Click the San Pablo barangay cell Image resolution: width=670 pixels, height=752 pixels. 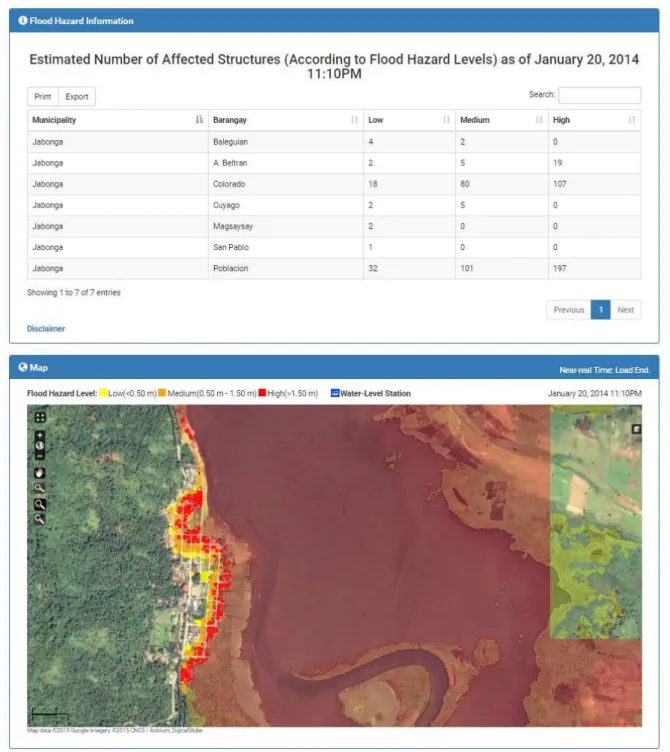click(286, 247)
